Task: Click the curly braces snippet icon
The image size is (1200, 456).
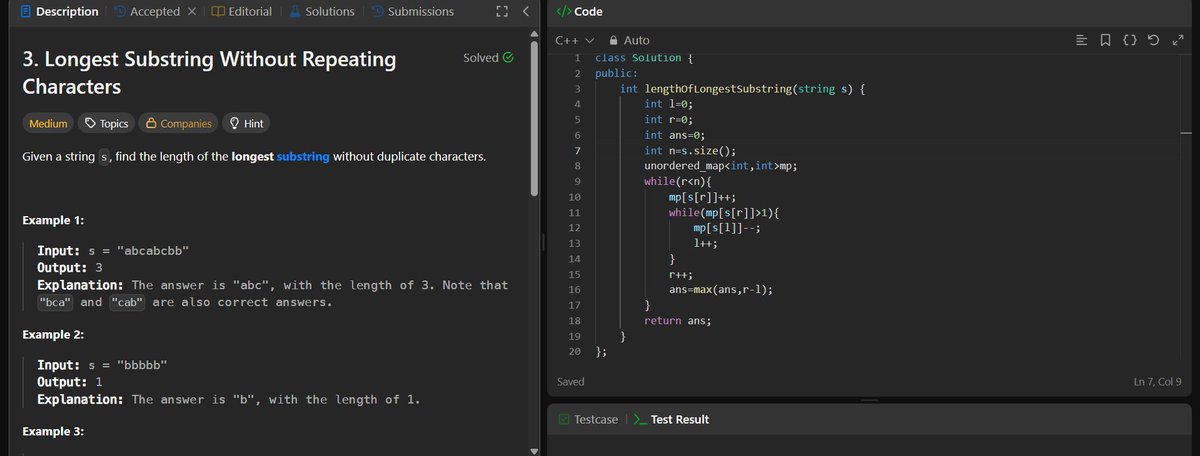Action: pos(1130,40)
